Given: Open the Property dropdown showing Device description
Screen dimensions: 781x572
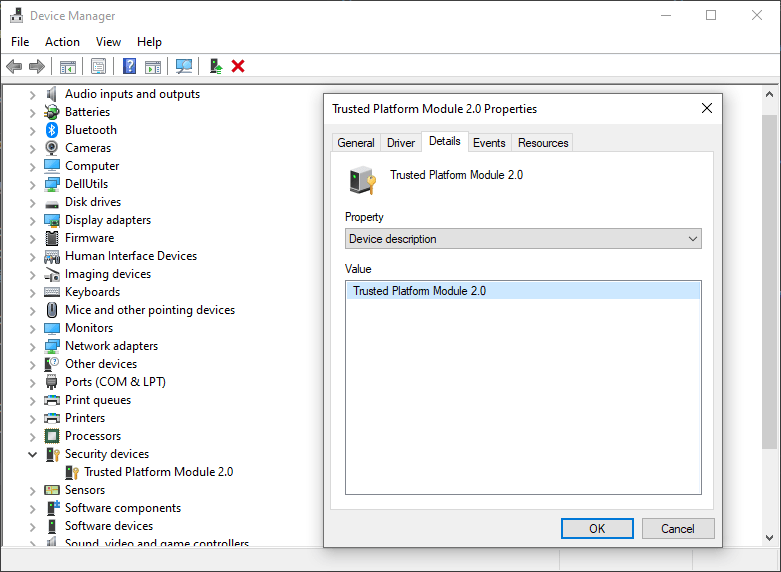Looking at the screenshot, I should point(523,239).
